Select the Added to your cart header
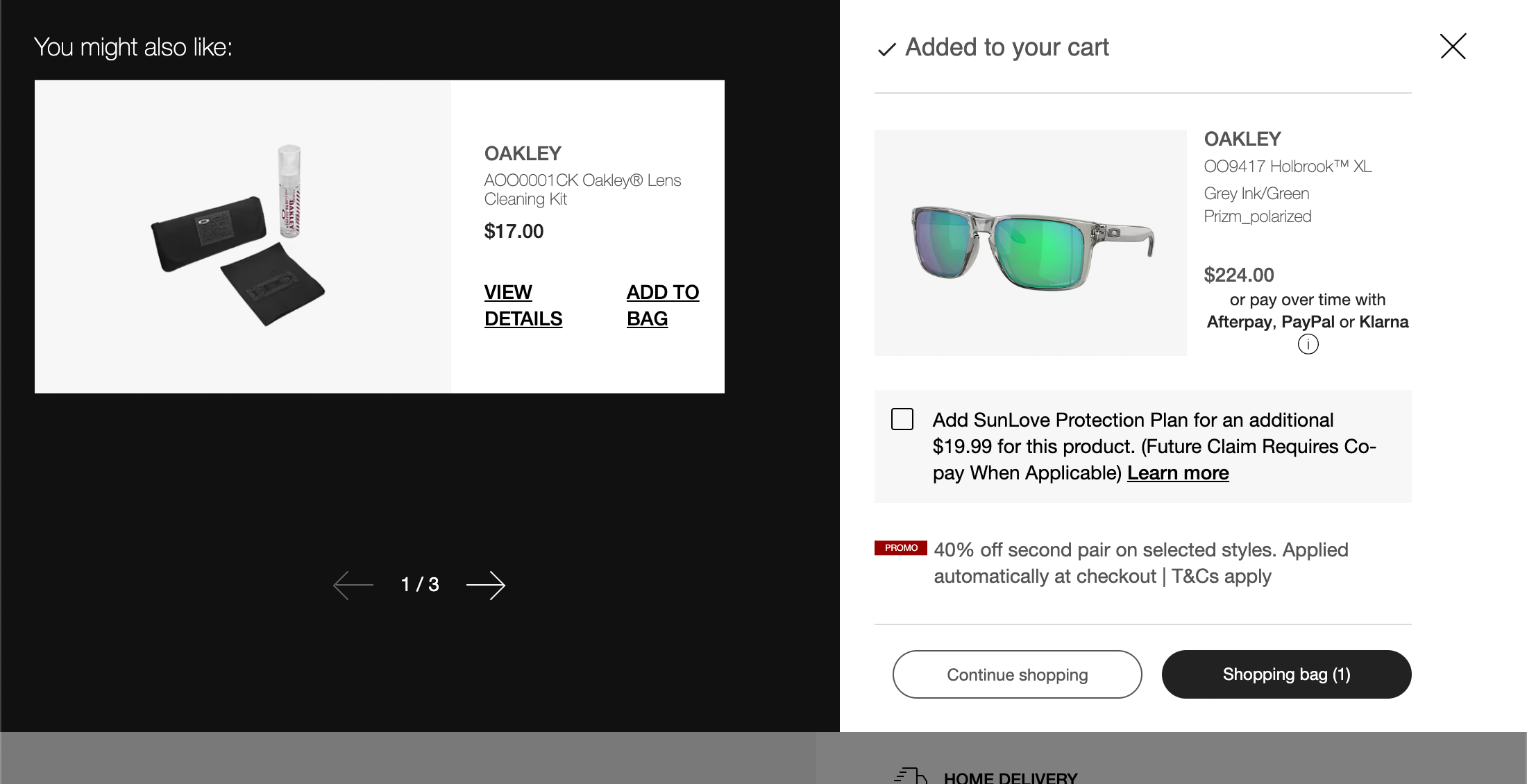 click(x=1006, y=47)
